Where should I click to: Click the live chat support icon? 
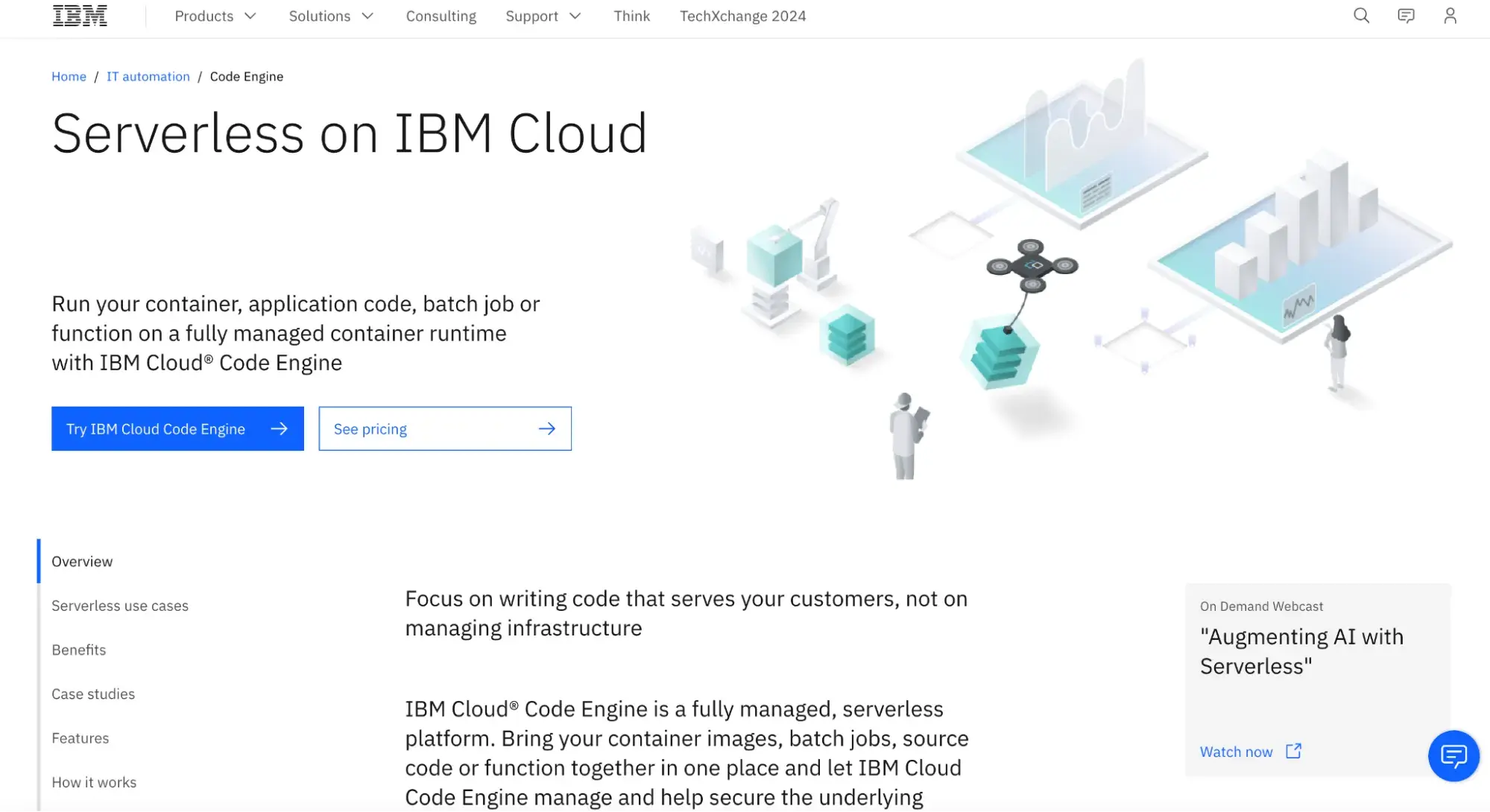[x=1454, y=755]
